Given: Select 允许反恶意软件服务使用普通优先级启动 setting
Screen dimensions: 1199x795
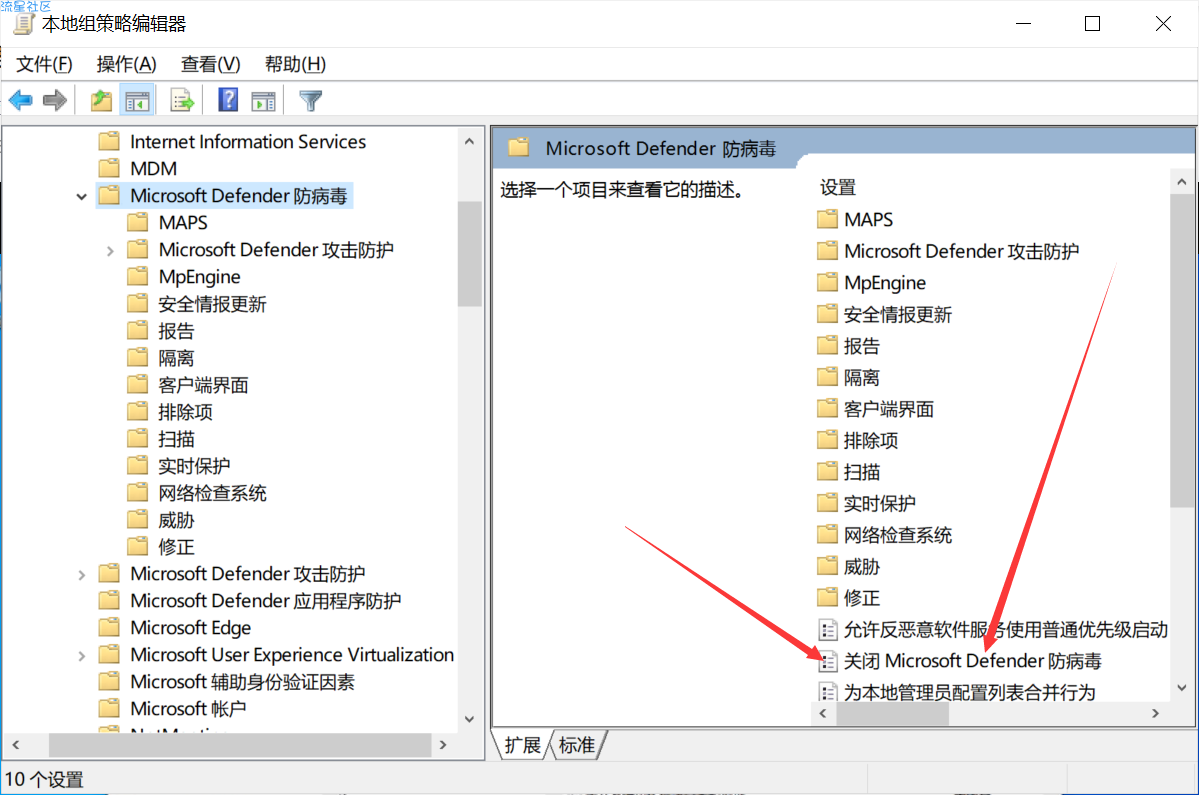Looking at the screenshot, I should click(x=1005, y=629).
